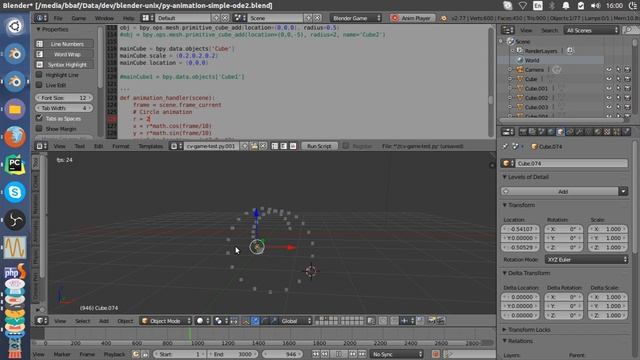Collapse the Properties panel in text editor
640x360 pixels.
point(39,29)
